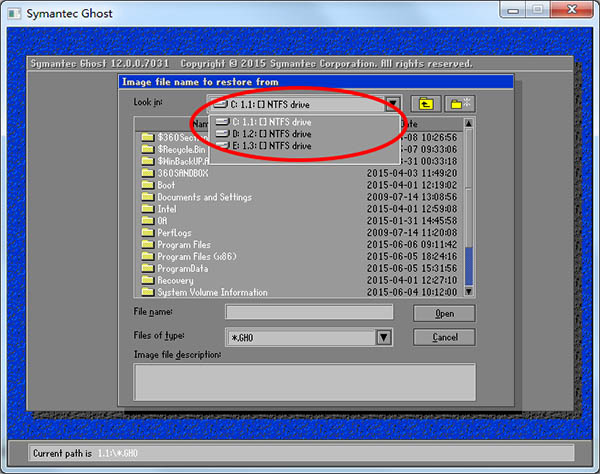600x474 pixels.
Task: Go up one folder level icon
Action: coord(426,104)
